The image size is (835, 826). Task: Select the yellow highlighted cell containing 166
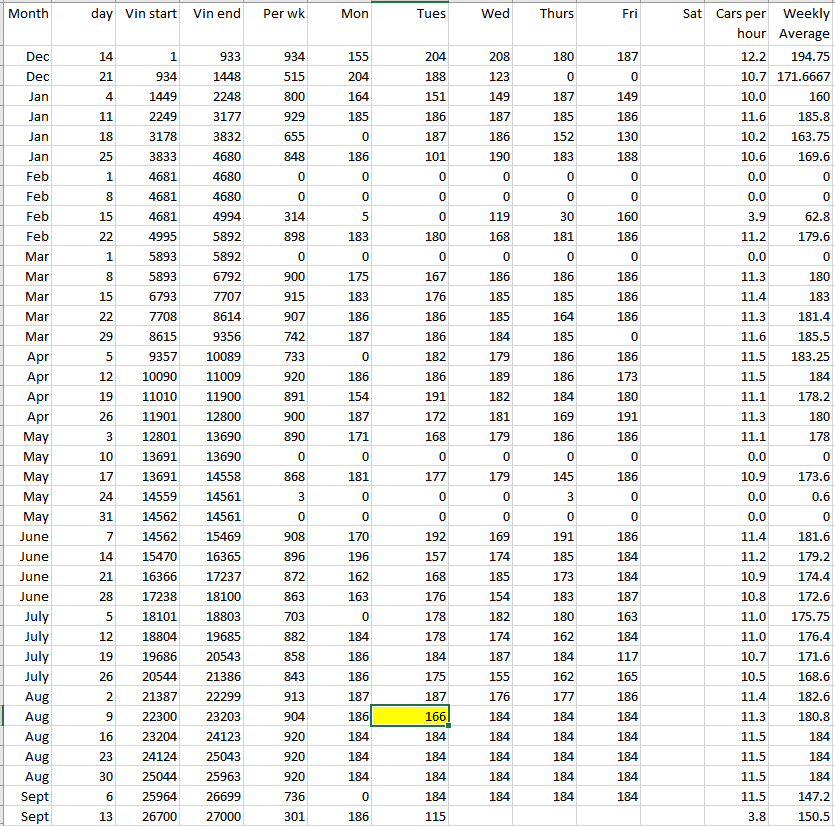[x=410, y=716]
